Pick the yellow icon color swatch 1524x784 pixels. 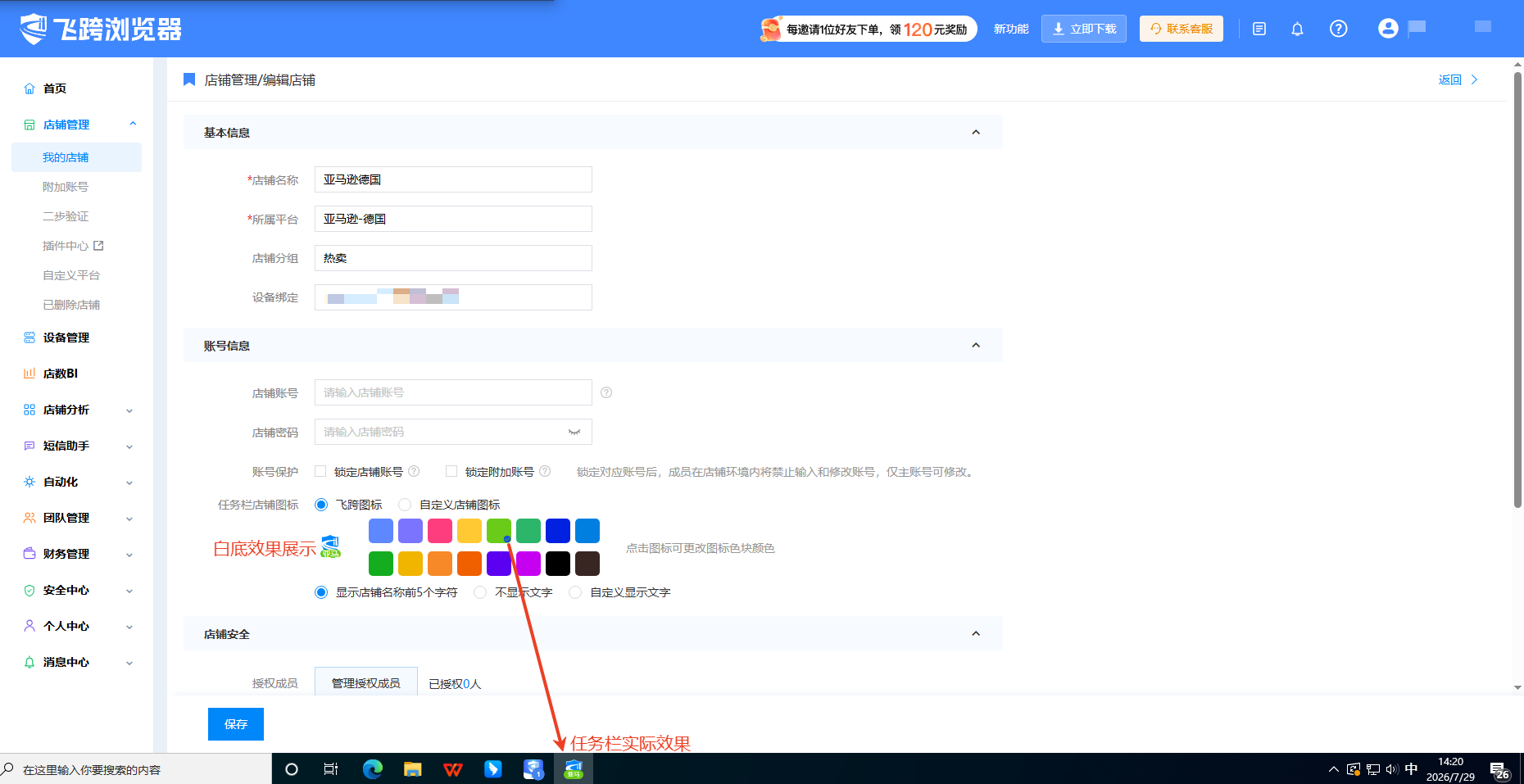pyautogui.click(x=469, y=531)
